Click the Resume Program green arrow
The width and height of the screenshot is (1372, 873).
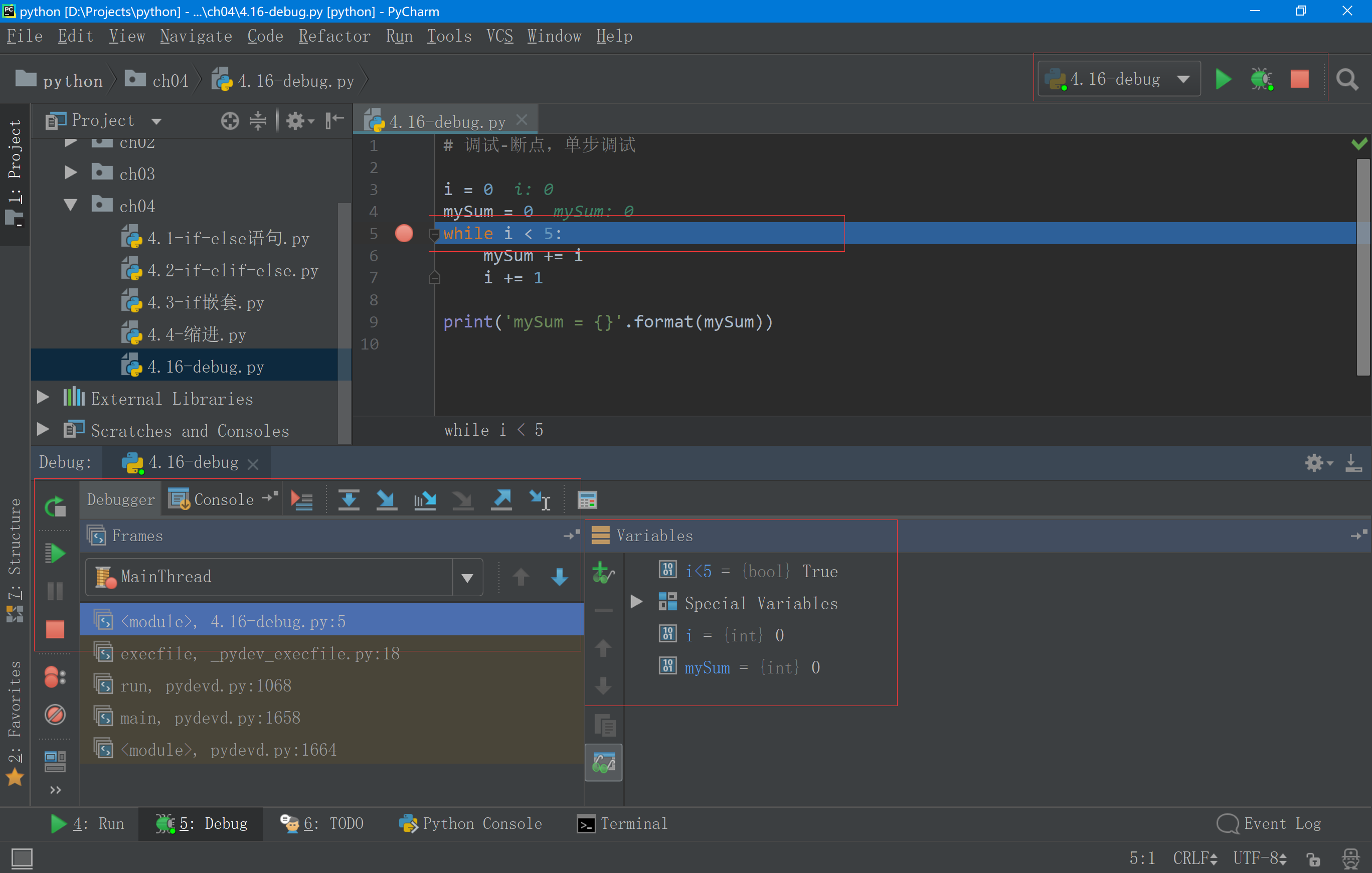tap(55, 553)
